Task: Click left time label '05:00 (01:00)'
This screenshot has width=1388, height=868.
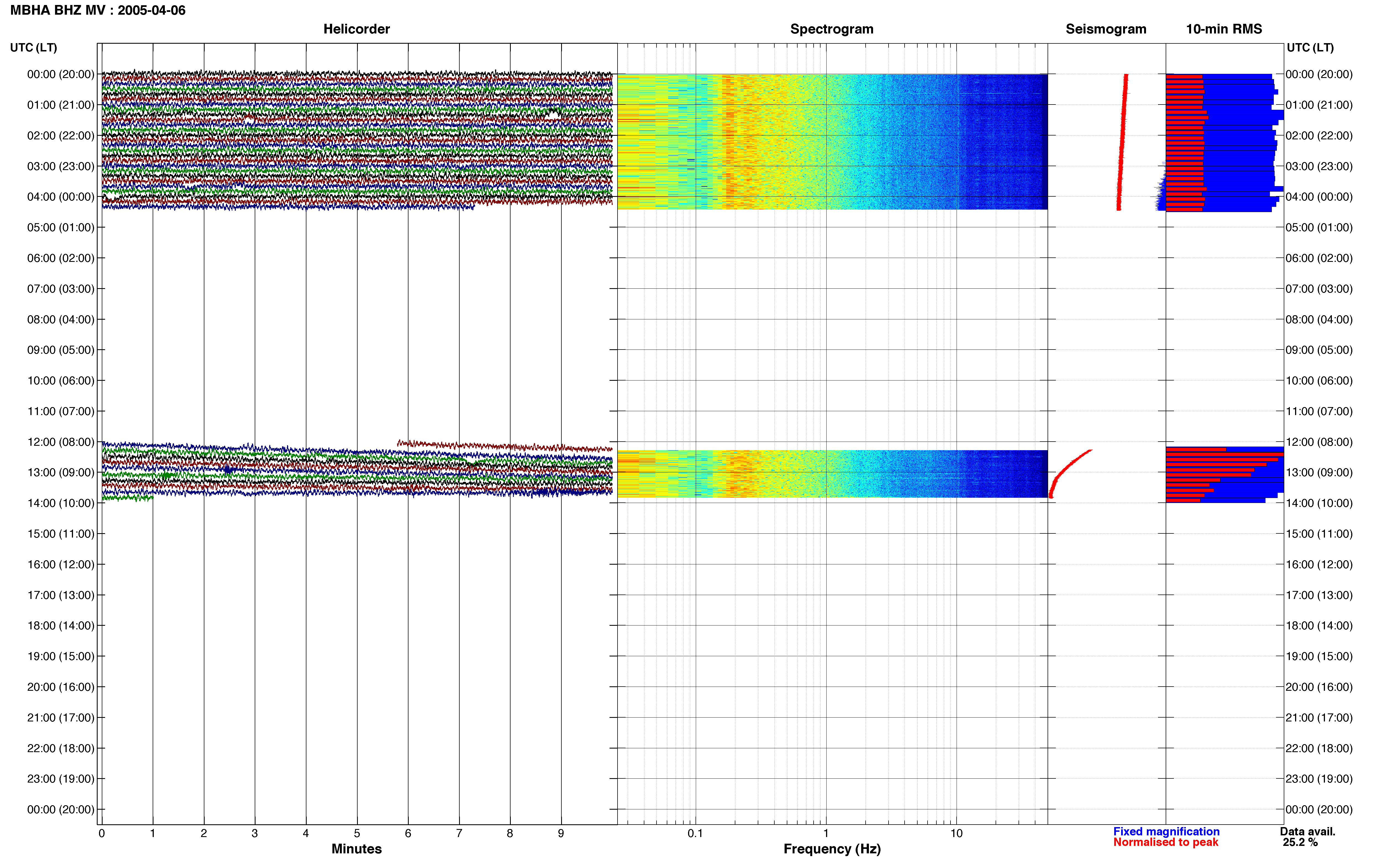Action: tap(61, 227)
